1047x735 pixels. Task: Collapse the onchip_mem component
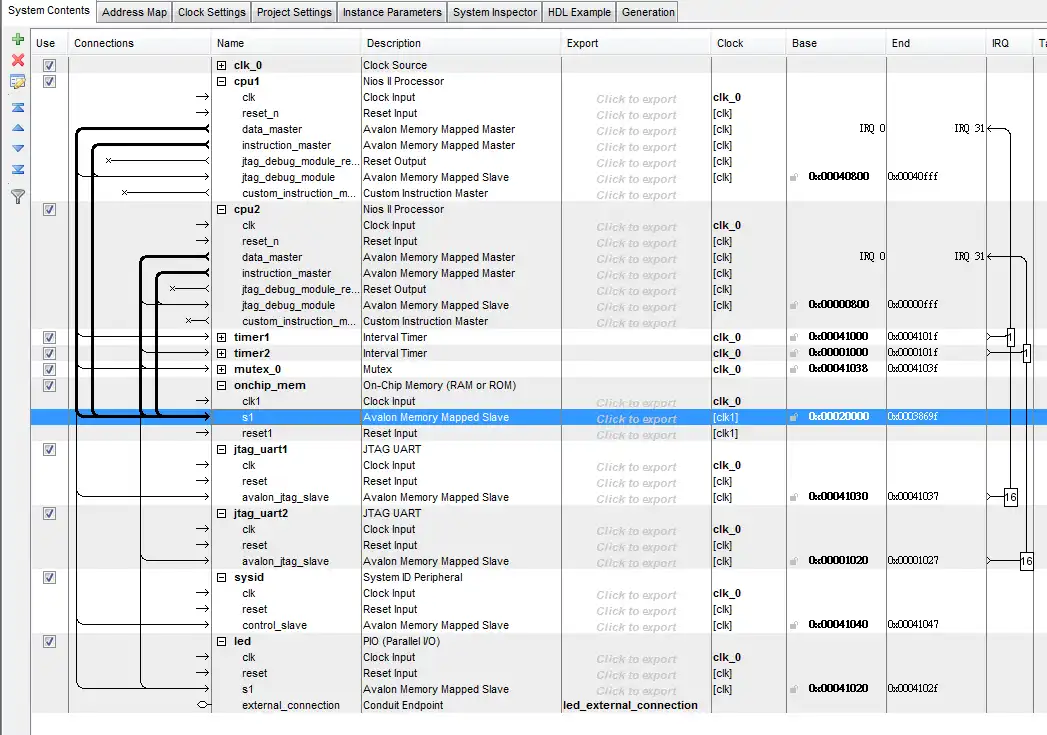pos(222,386)
